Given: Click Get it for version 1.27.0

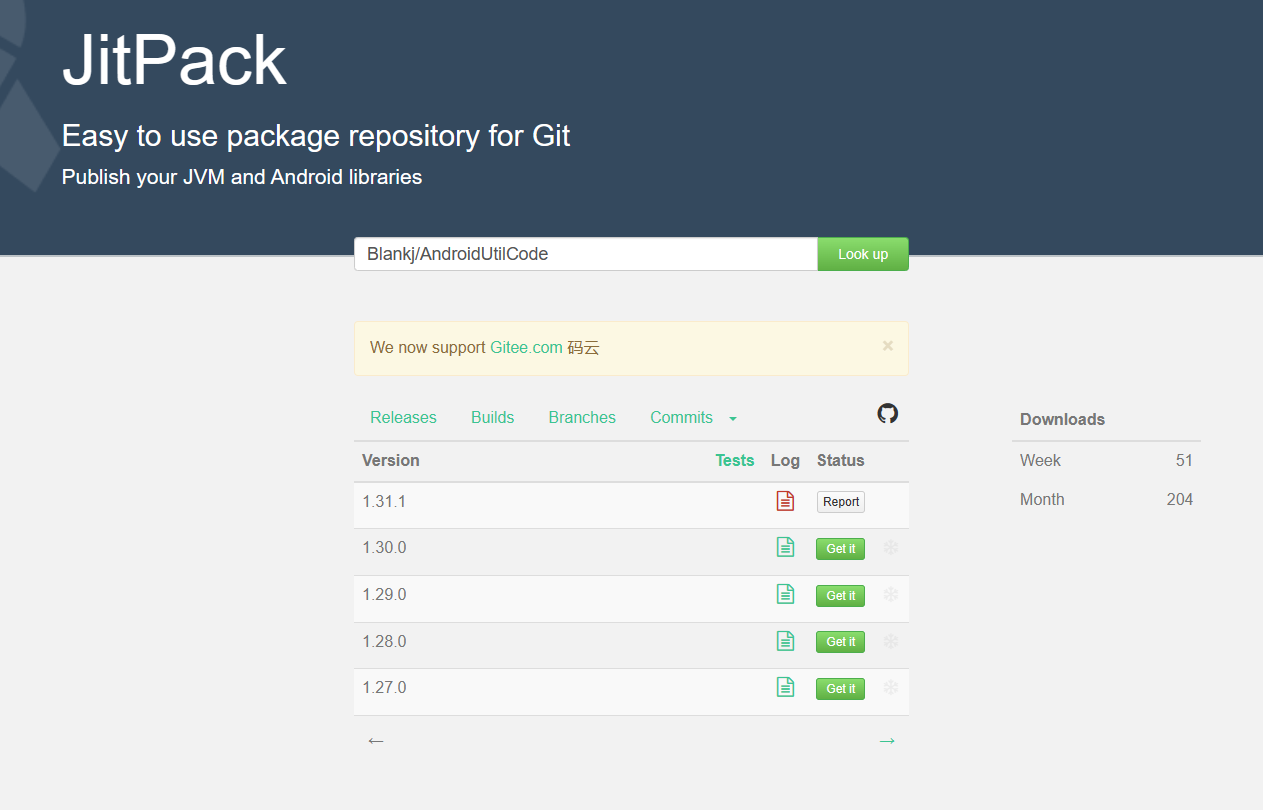Looking at the screenshot, I should pos(840,689).
